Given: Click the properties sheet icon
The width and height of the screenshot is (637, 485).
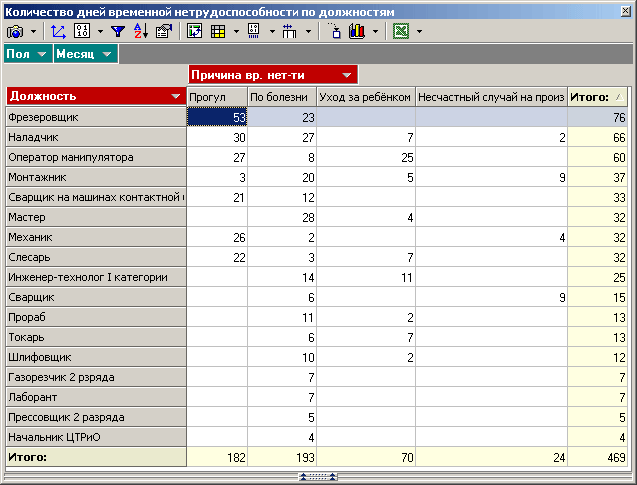Looking at the screenshot, I should (x=164, y=31).
